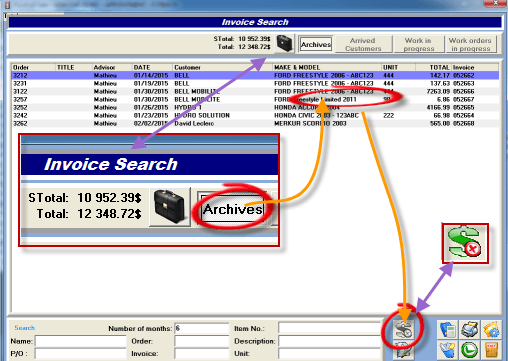Open Work orders in progress
This screenshot has width=508, height=361.
click(x=470, y=44)
